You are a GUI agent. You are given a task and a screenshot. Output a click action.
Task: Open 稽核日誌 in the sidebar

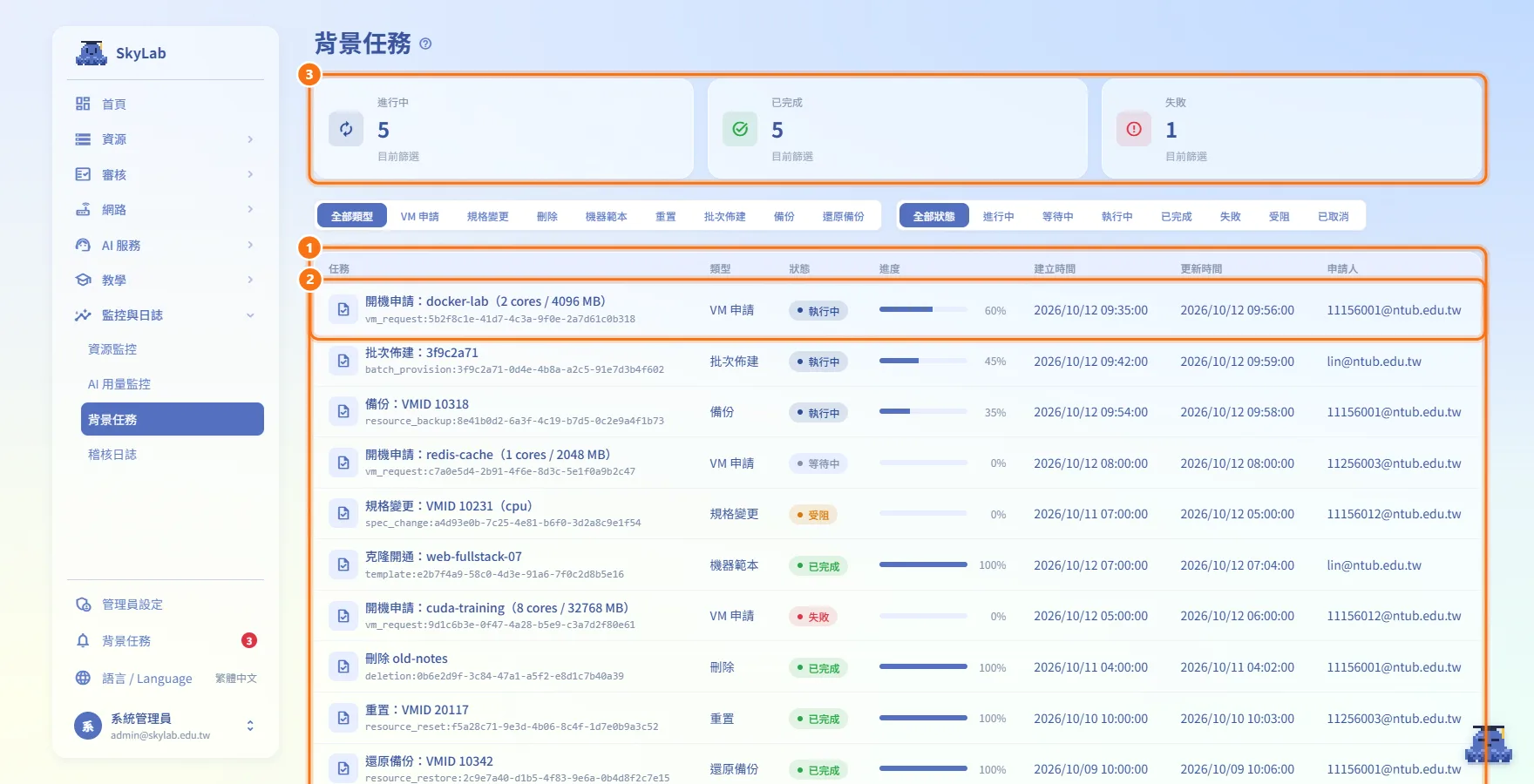[x=112, y=455]
